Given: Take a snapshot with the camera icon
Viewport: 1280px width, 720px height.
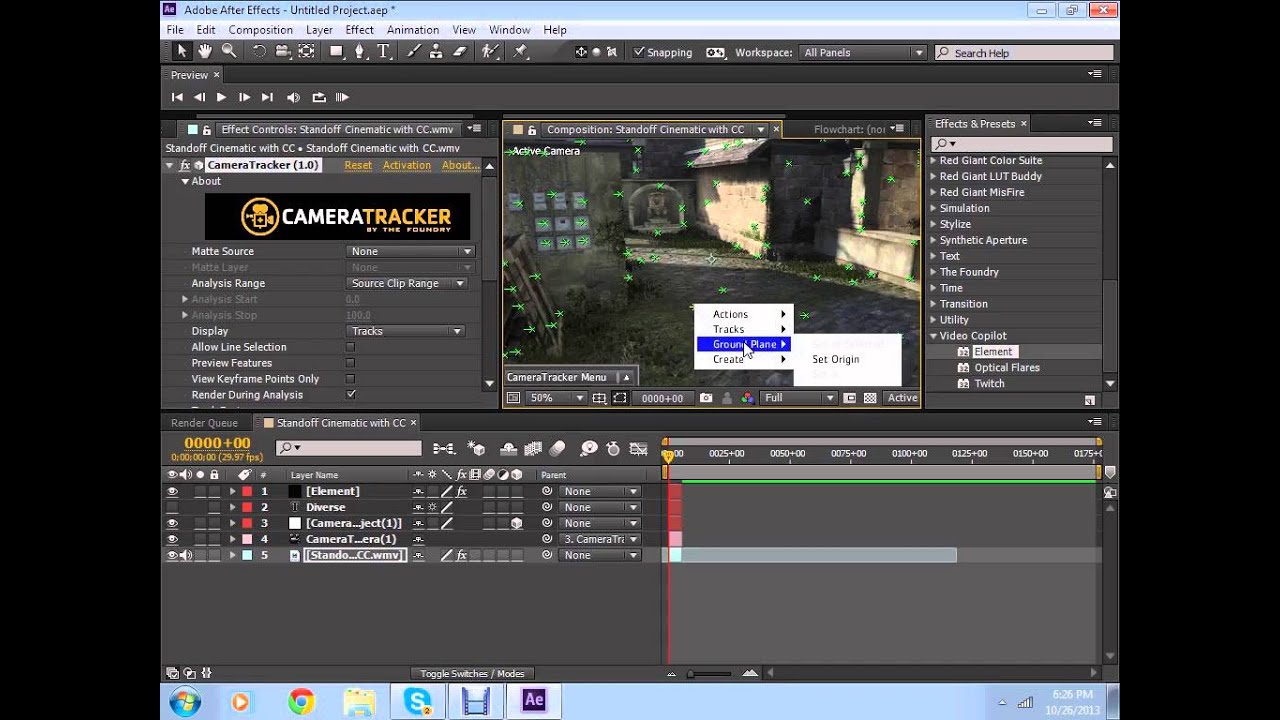Looking at the screenshot, I should (706, 398).
